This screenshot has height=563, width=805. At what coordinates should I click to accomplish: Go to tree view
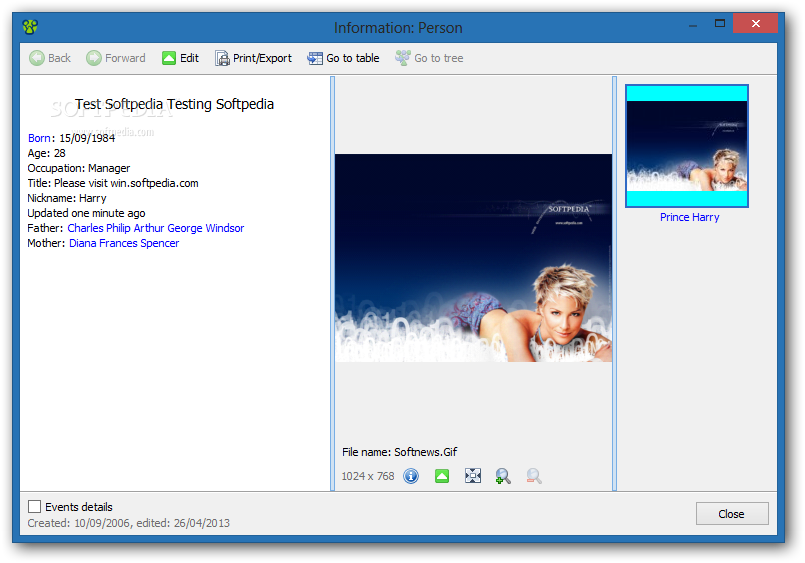click(429, 58)
